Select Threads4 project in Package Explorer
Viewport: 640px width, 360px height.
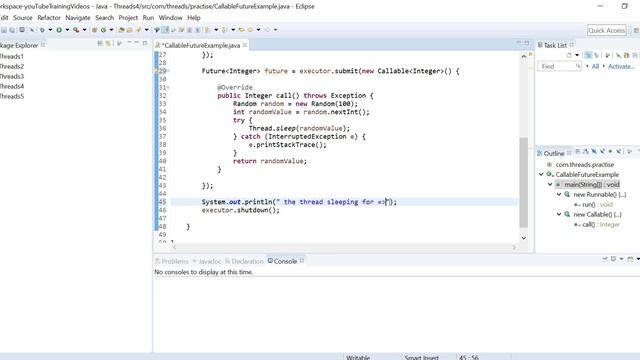click(x=12, y=87)
